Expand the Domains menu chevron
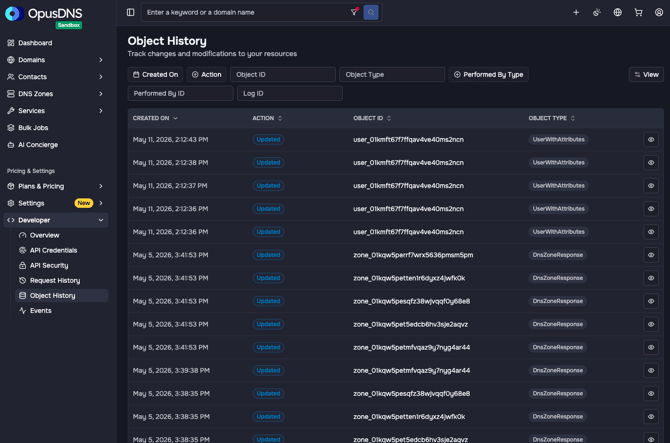This screenshot has width=670, height=443. [101, 60]
